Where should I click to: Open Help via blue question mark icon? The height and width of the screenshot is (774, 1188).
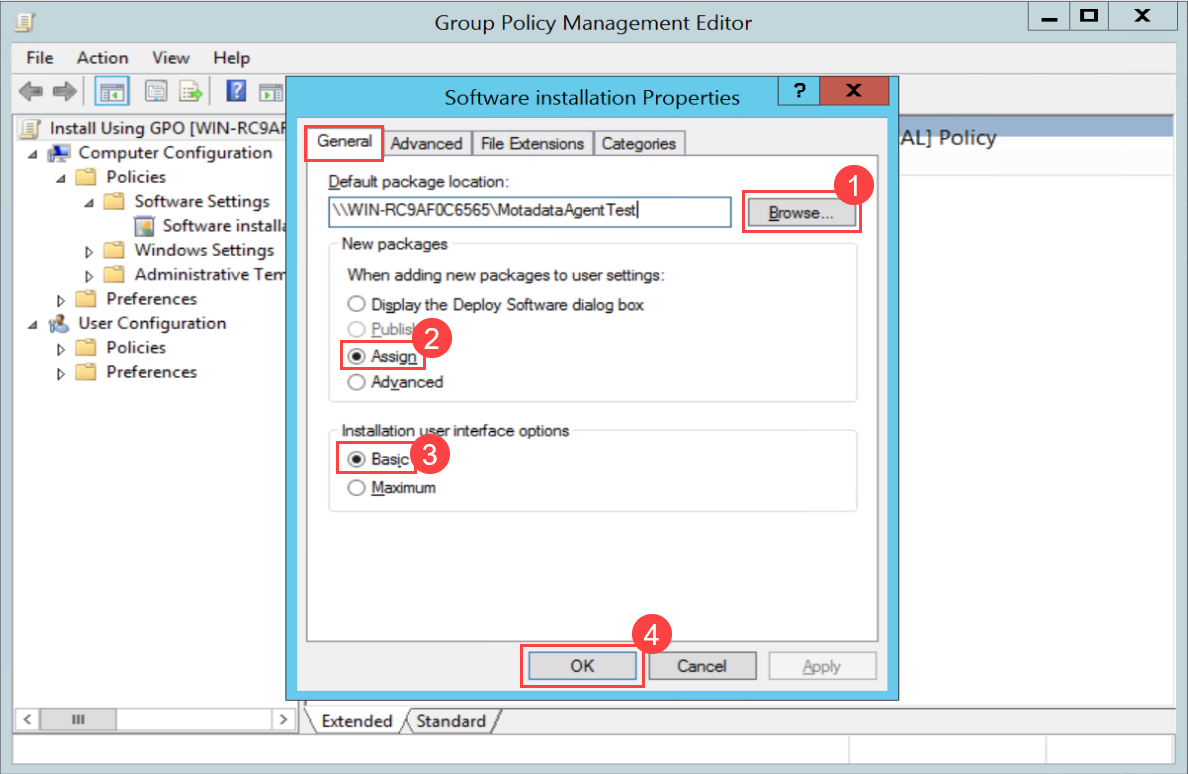pyautogui.click(x=237, y=92)
